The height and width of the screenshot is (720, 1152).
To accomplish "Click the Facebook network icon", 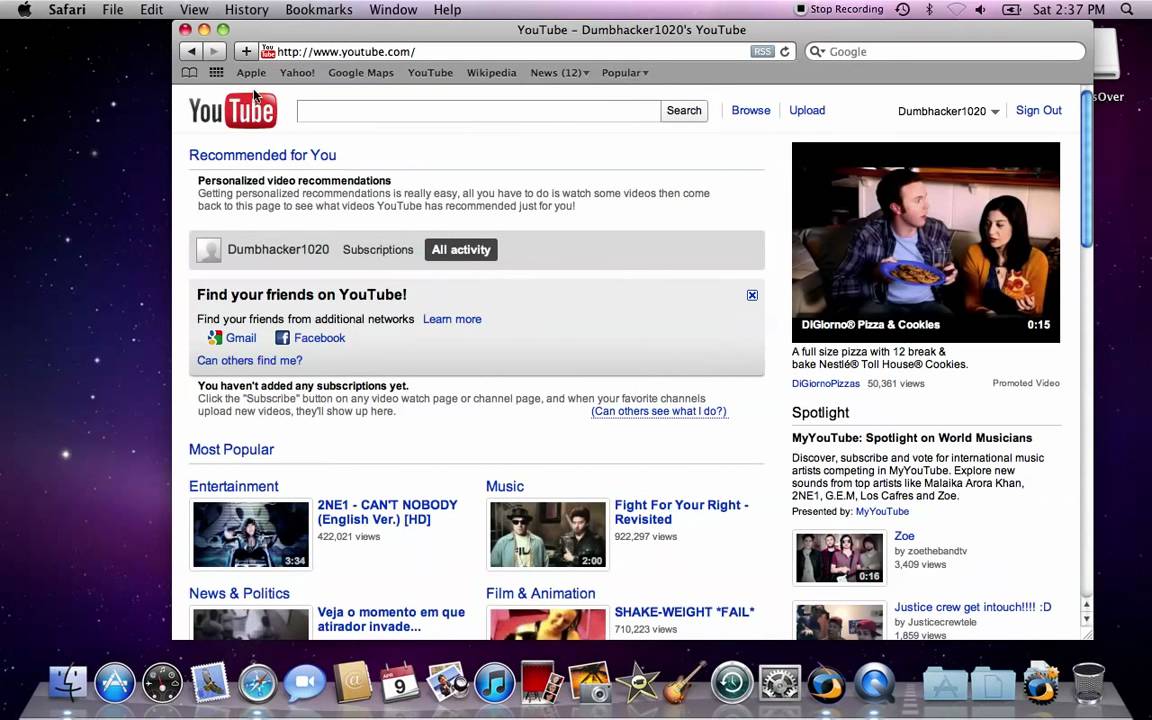I will click(282, 338).
